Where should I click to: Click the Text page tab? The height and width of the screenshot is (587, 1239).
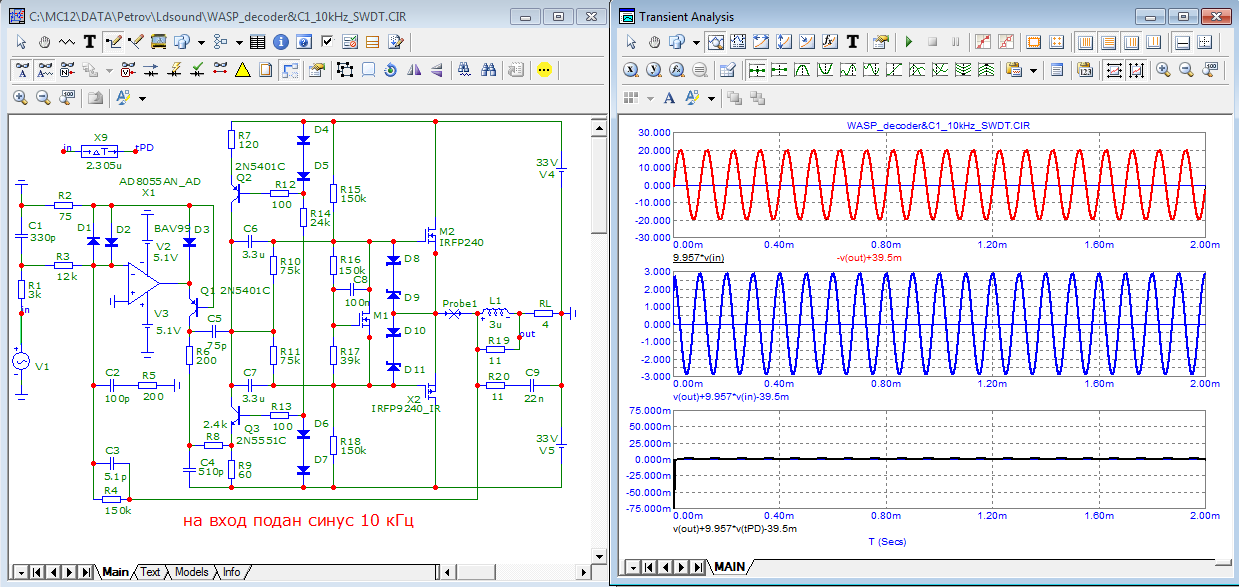pos(149,572)
